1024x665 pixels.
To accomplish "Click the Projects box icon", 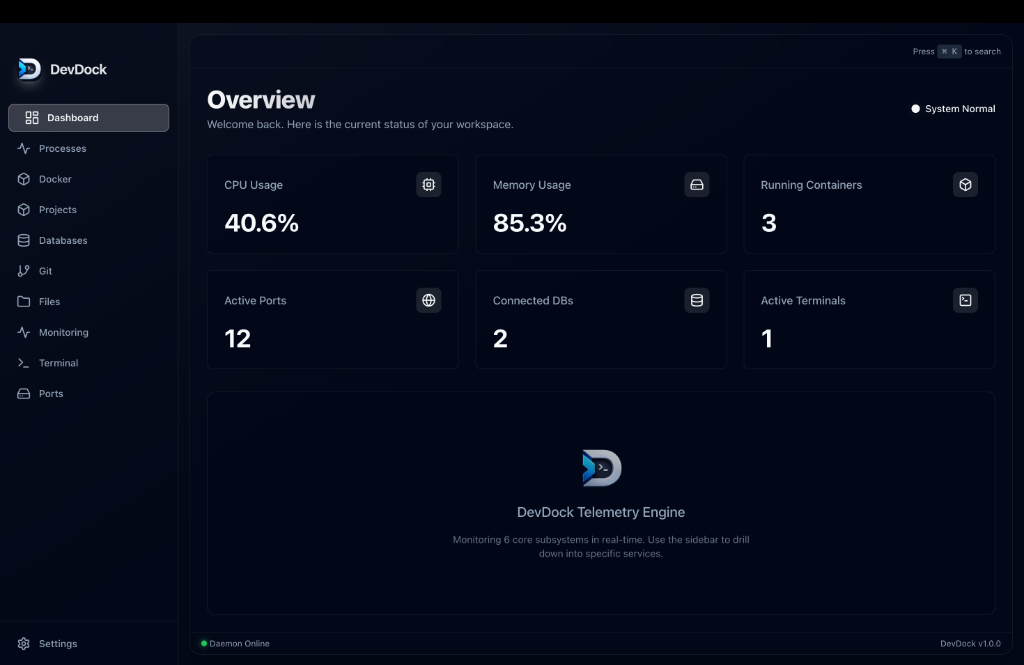I will (24, 210).
